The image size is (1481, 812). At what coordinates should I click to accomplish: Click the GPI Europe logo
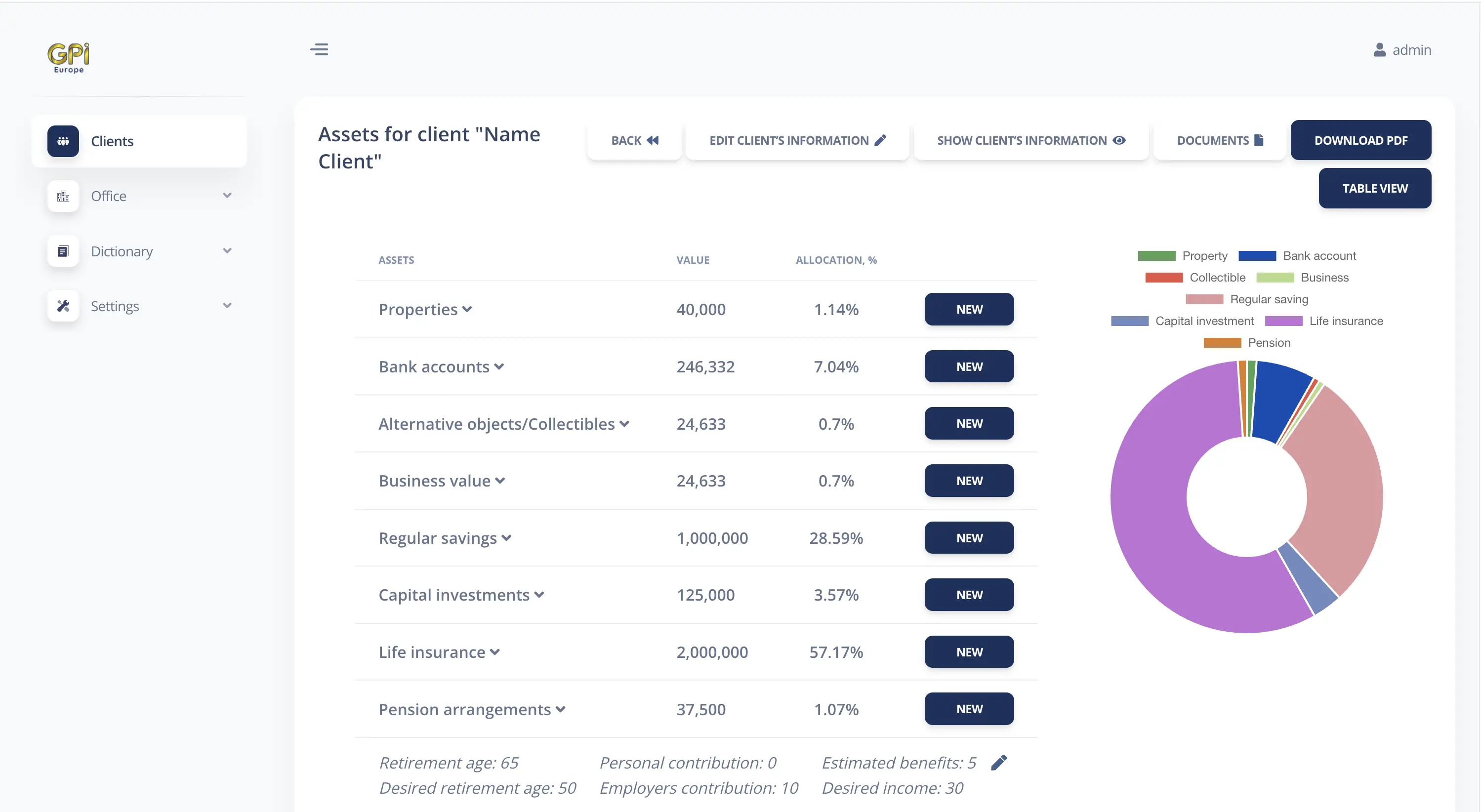(68, 57)
